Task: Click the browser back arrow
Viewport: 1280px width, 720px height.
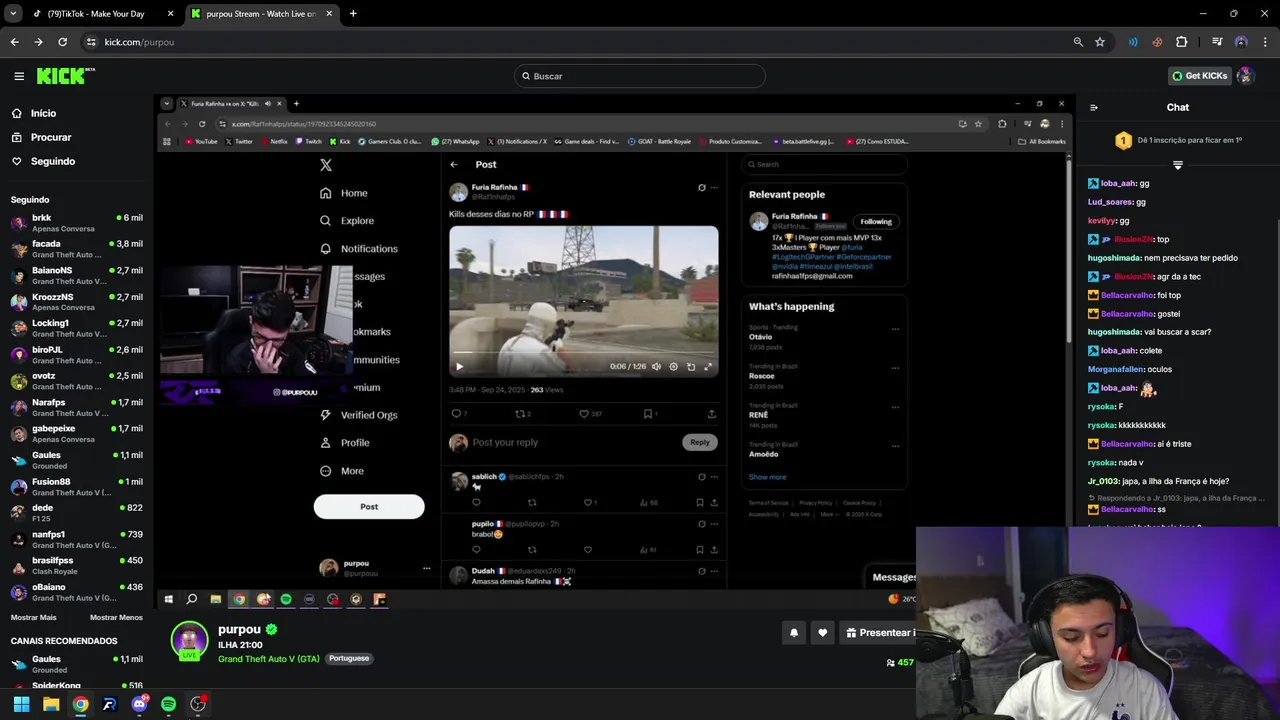Action: click(14, 42)
